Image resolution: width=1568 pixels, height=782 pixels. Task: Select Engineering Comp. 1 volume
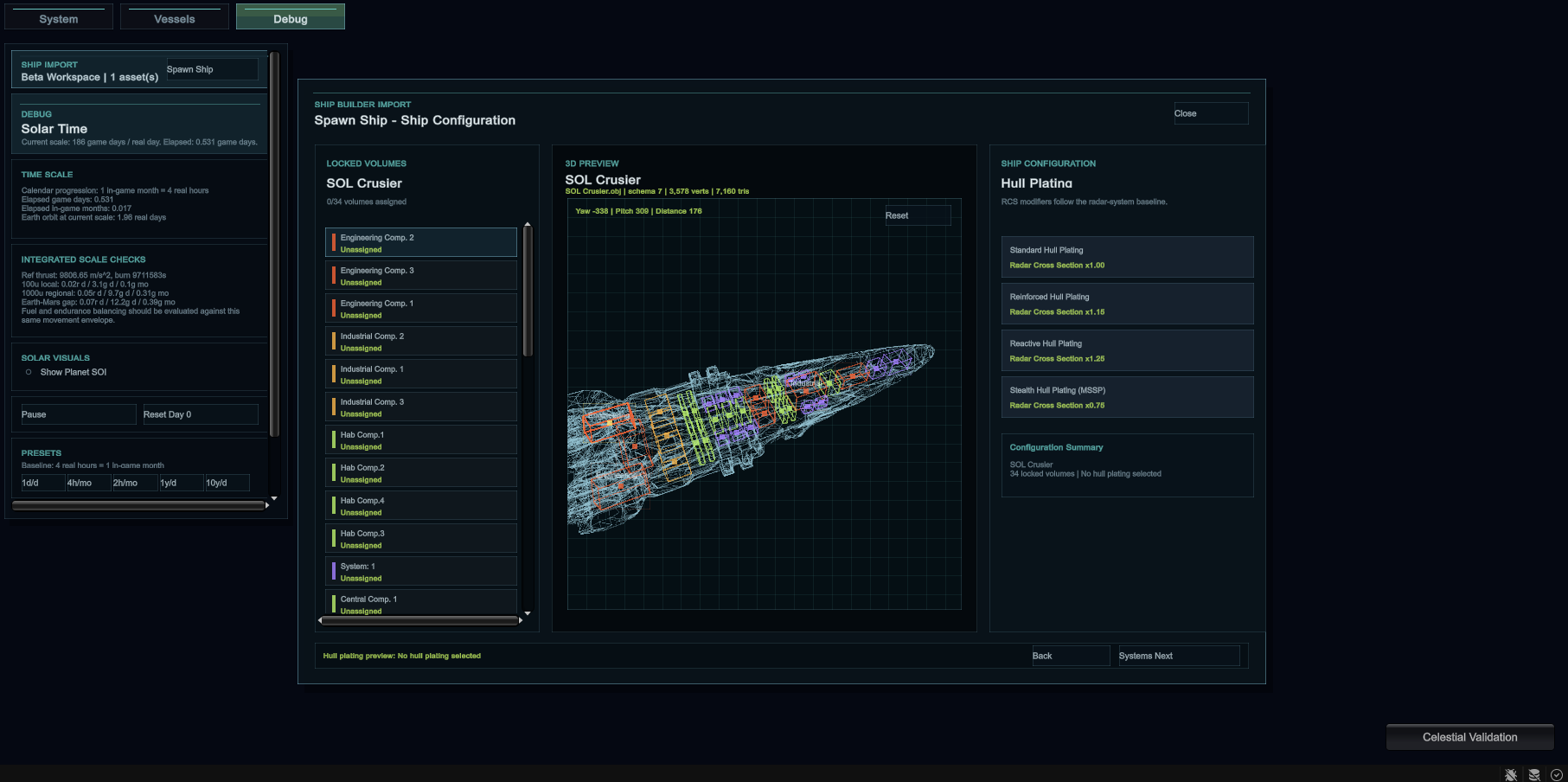click(x=421, y=309)
